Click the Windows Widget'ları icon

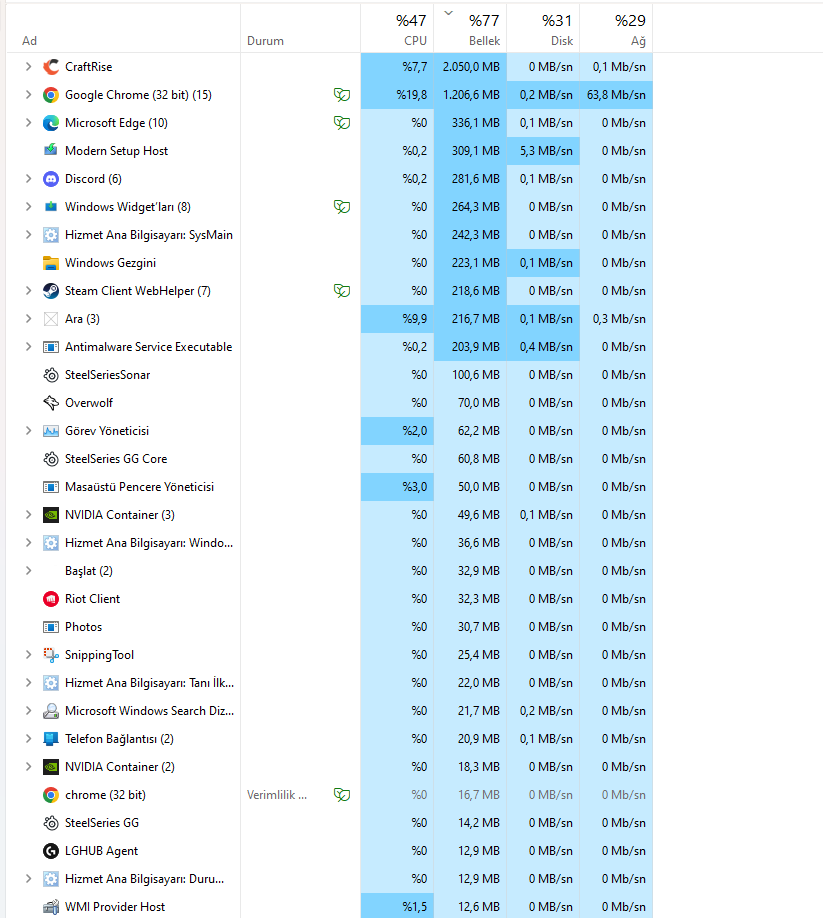(x=51, y=207)
